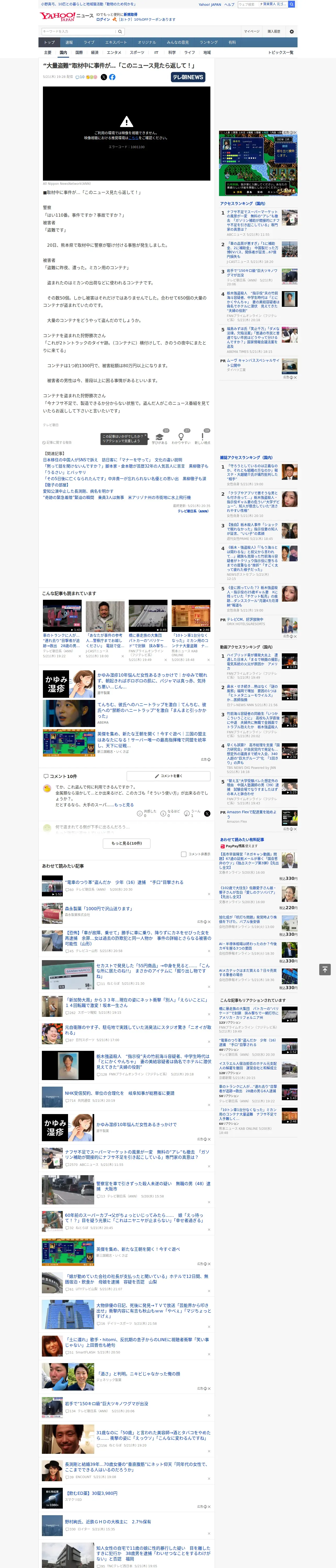Image resolution: width=336 pixels, height=1568 pixels.
Task: Click テレビ朝日系（ANN） source link
Action: [193, 511]
